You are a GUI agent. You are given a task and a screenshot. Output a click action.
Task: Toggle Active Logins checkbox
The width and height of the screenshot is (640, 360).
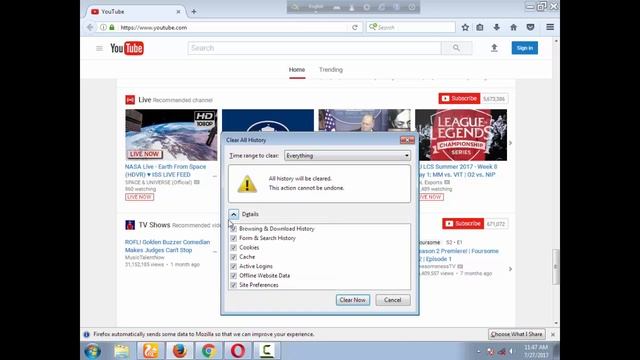pyautogui.click(x=233, y=267)
